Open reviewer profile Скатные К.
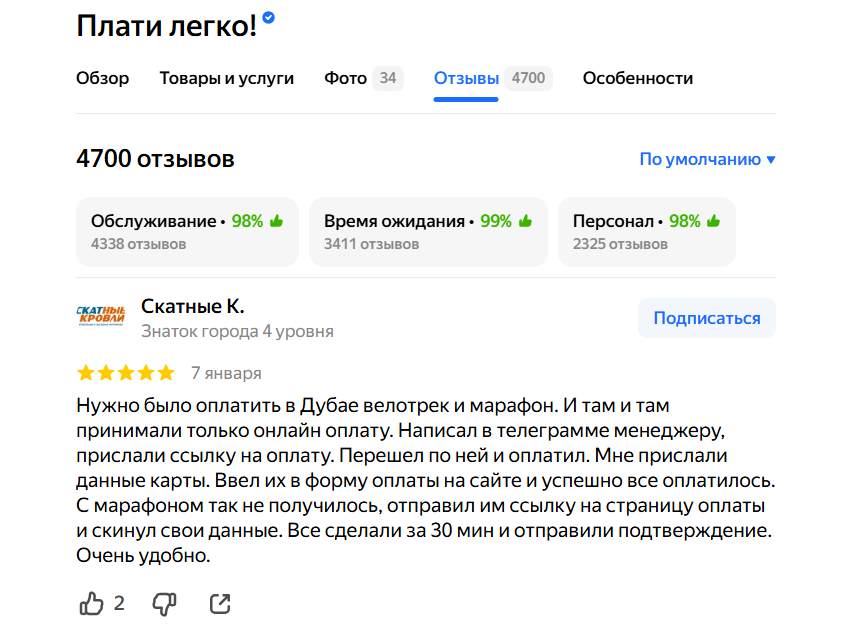The width and height of the screenshot is (860, 635). 193,306
